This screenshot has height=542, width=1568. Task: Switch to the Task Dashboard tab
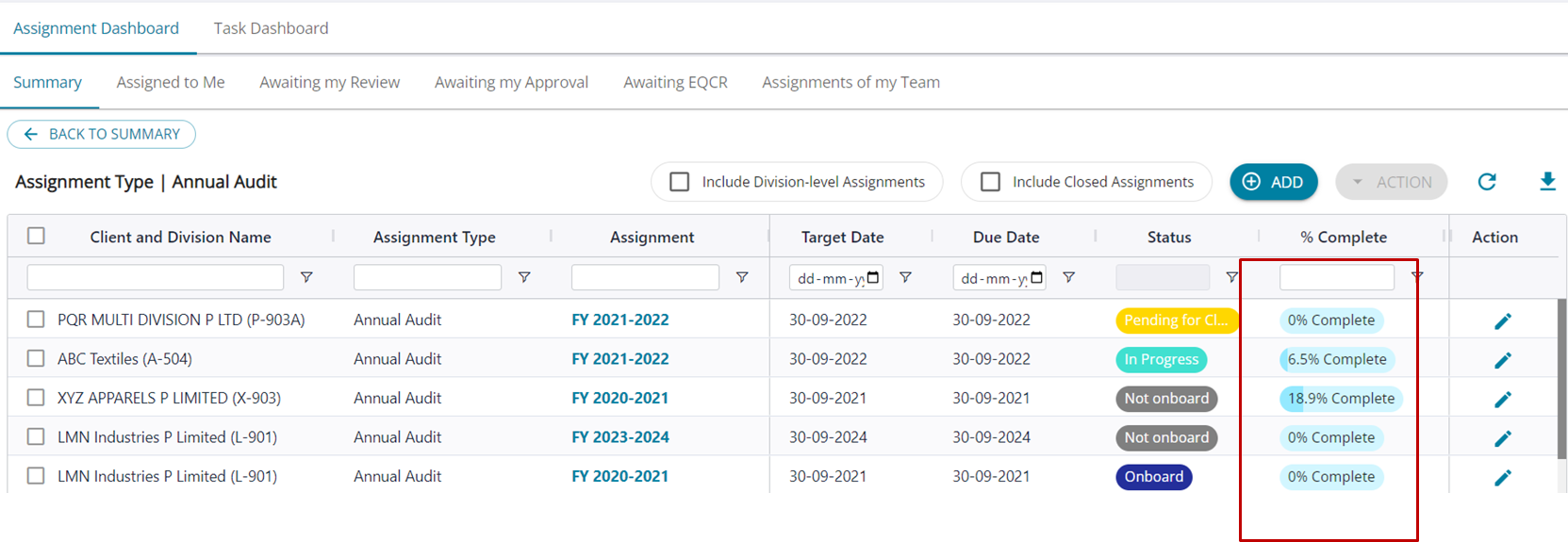tap(271, 28)
